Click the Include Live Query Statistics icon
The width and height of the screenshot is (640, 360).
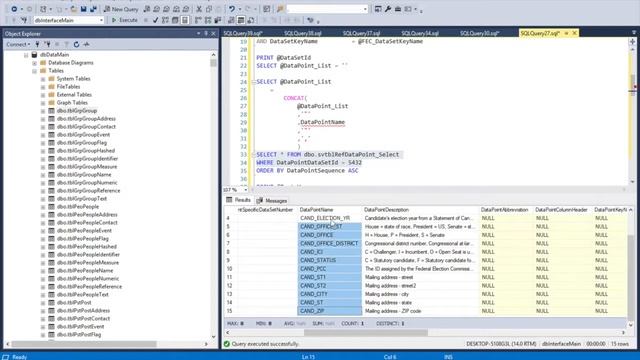208,20
